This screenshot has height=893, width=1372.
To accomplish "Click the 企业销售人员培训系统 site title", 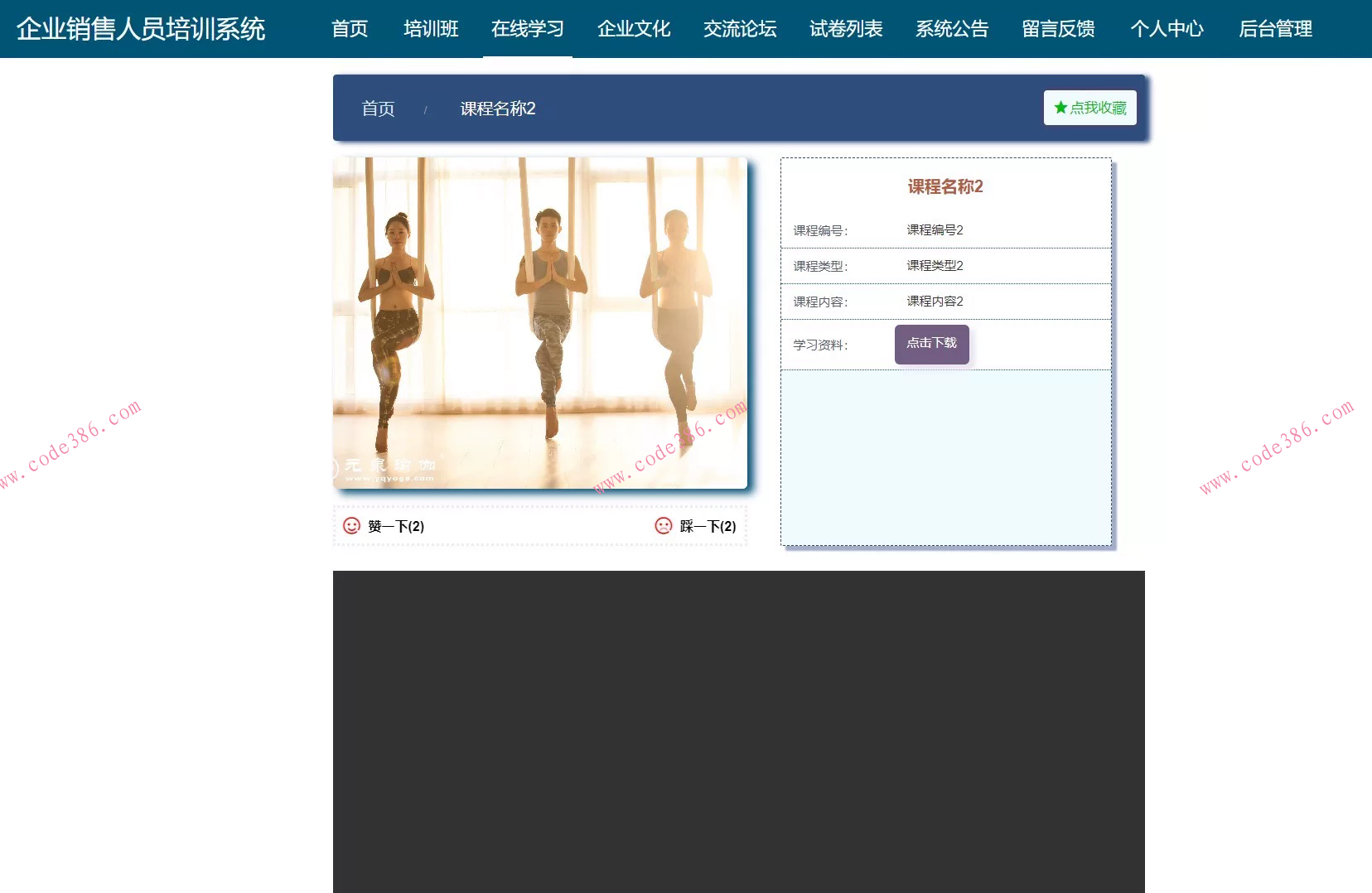I will point(140,29).
